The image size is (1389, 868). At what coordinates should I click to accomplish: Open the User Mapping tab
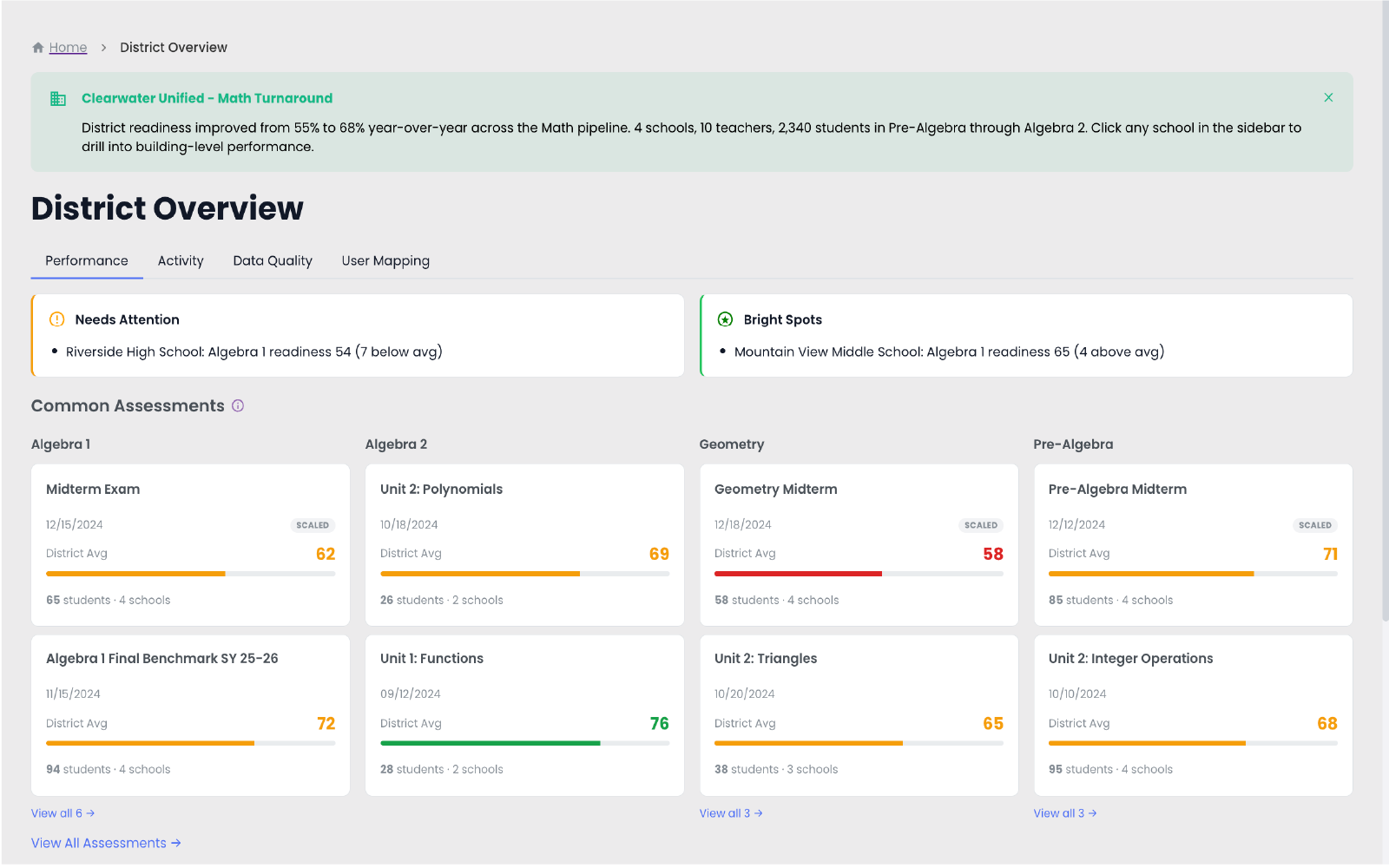(x=385, y=261)
